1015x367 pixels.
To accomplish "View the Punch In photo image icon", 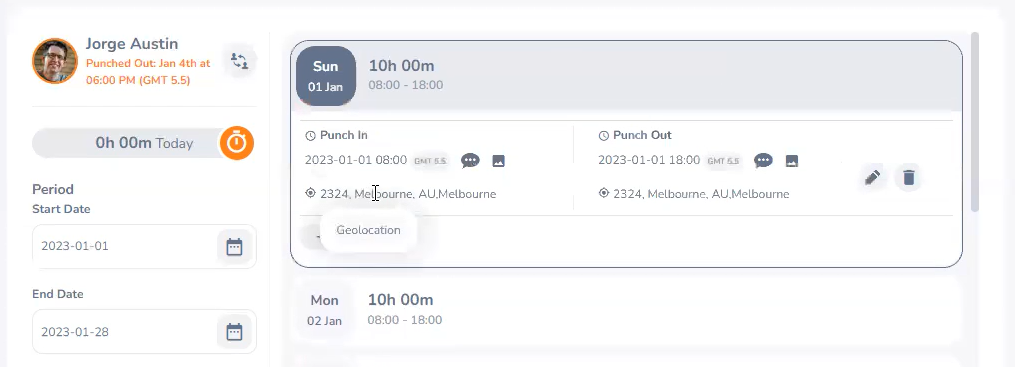I will [x=498, y=161].
